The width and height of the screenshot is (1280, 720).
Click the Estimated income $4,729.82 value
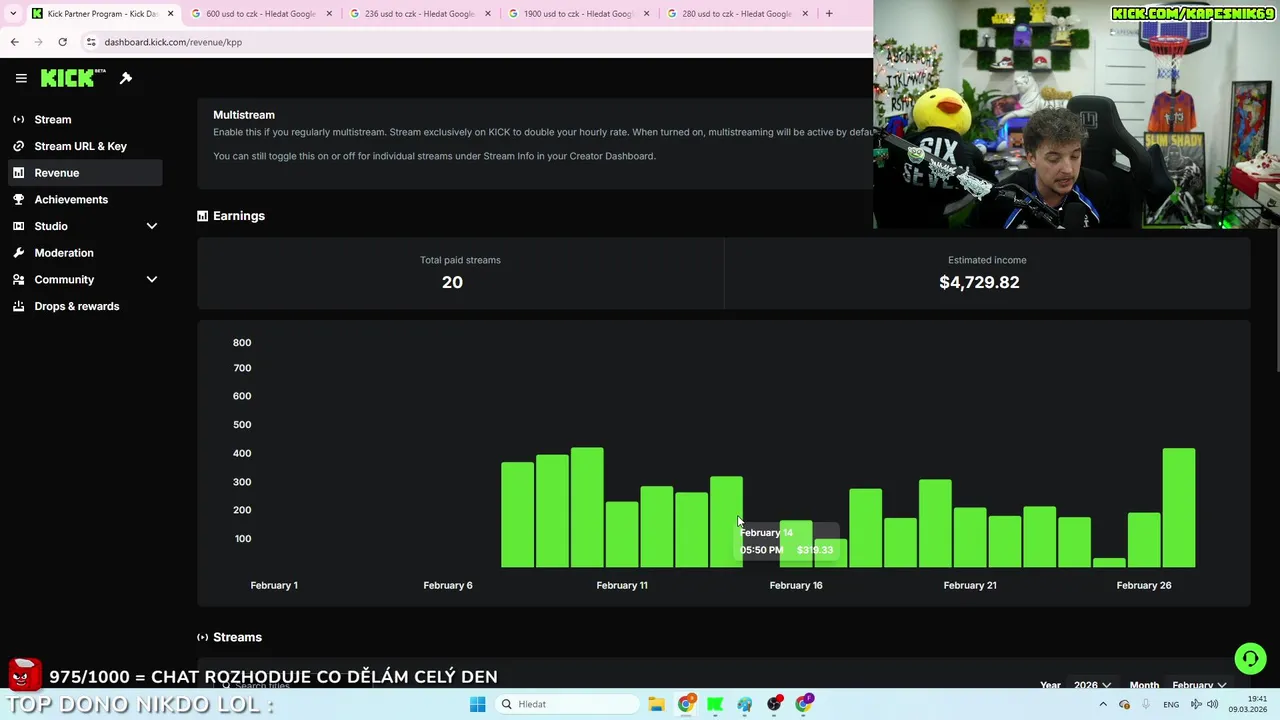[x=979, y=282]
